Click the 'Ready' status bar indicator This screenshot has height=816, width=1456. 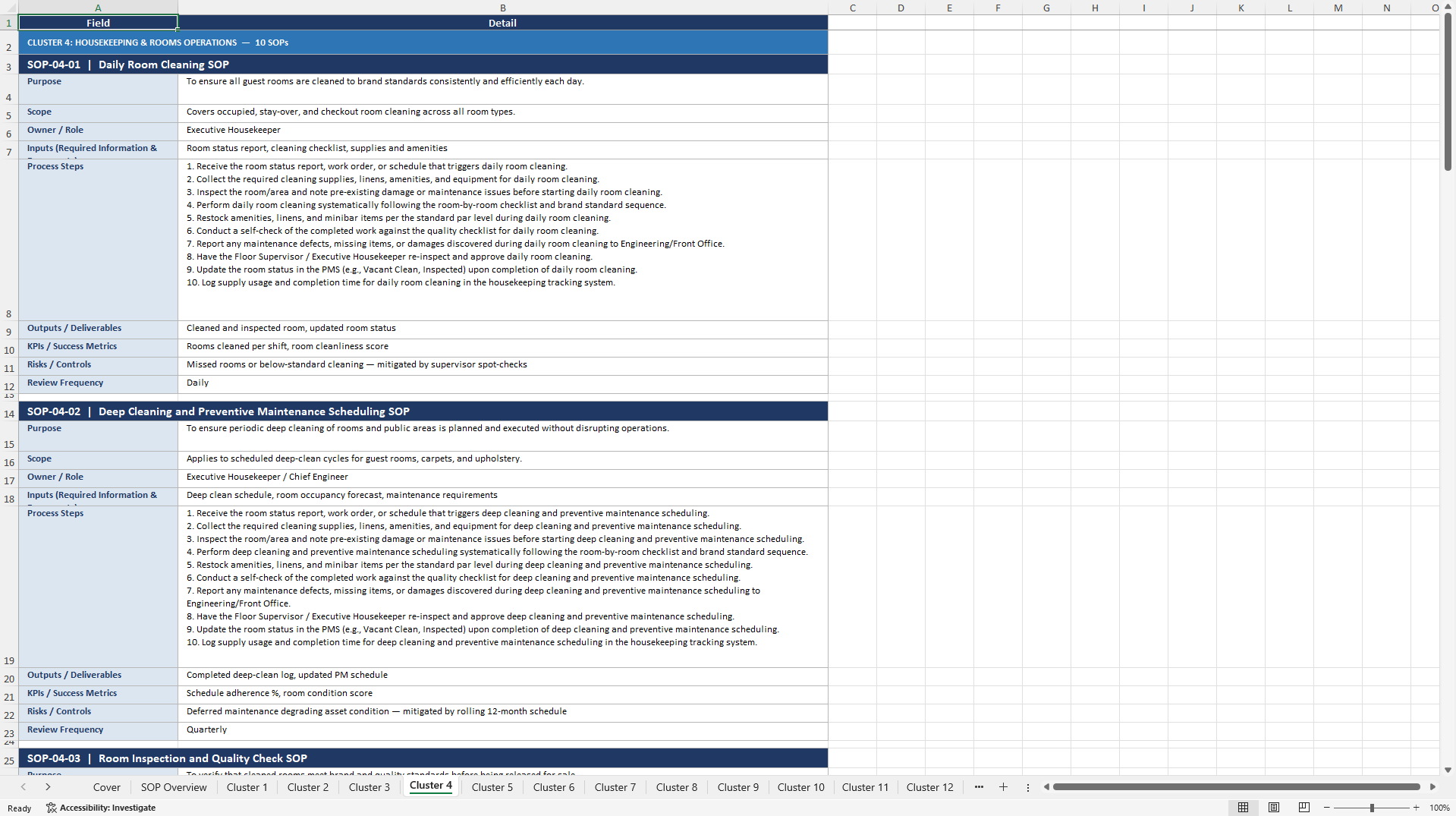(x=20, y=808)
